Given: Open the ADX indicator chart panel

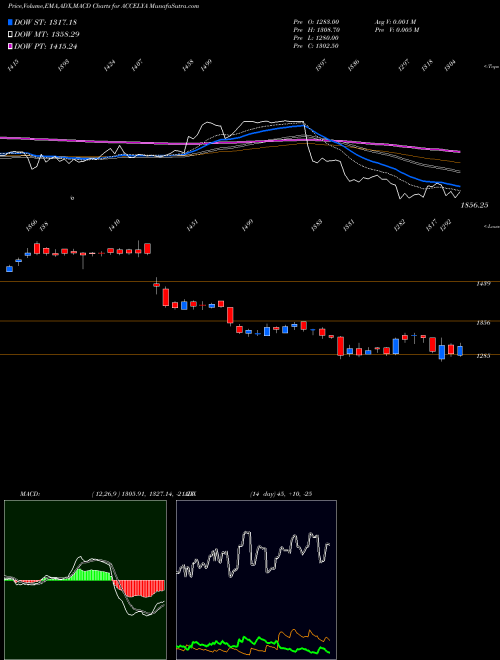Looking at the screenshot, I should tap(256, 580).
